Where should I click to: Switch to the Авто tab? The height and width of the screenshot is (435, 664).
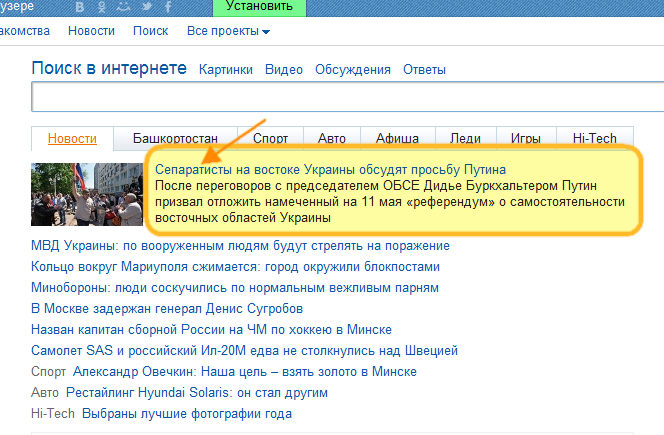pyautogui.click(x=332, y=138)
